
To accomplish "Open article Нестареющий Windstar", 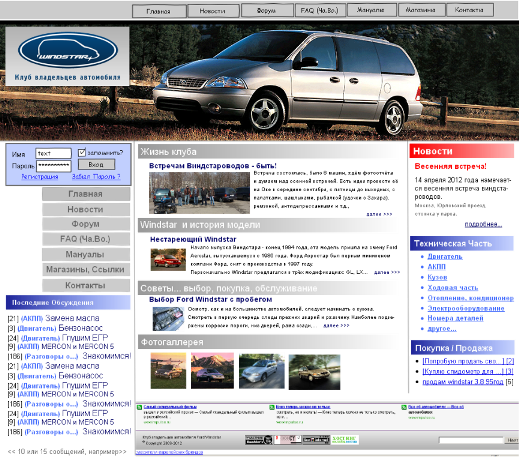I will click(x=193, y=239).
